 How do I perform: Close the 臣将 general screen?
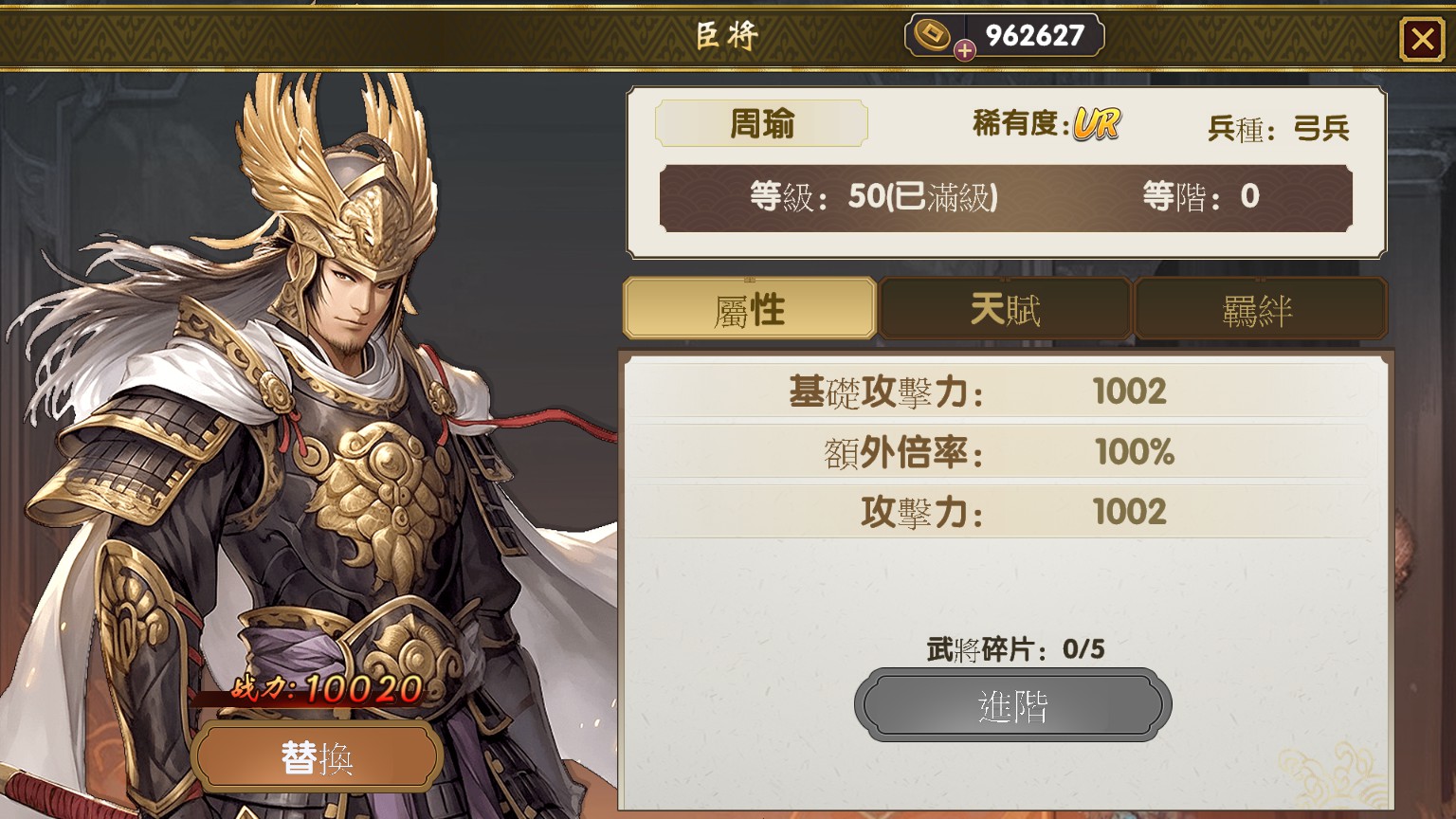click(x=1422, y=39)
